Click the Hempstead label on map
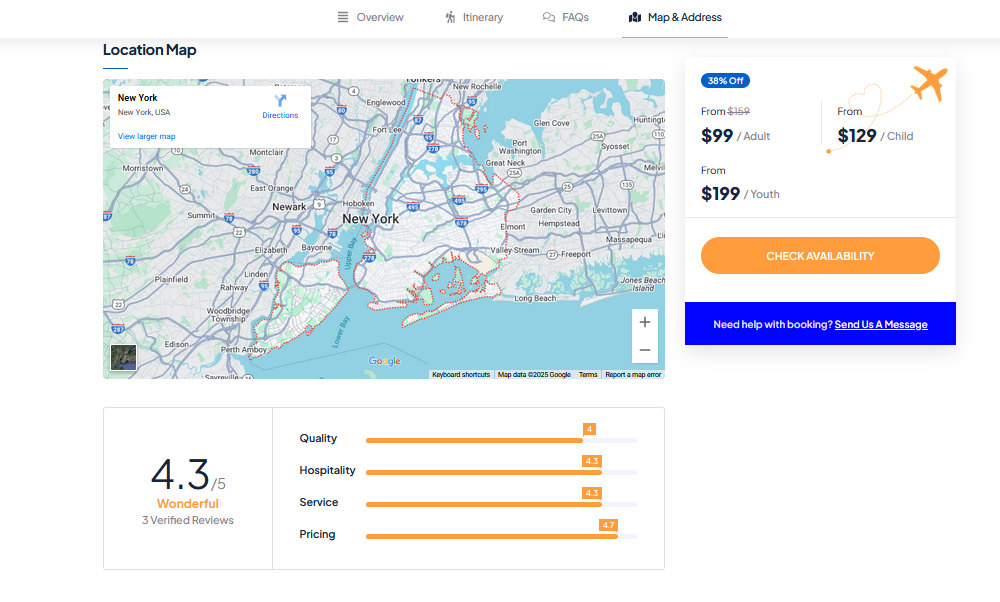 [x=559, y=224]
